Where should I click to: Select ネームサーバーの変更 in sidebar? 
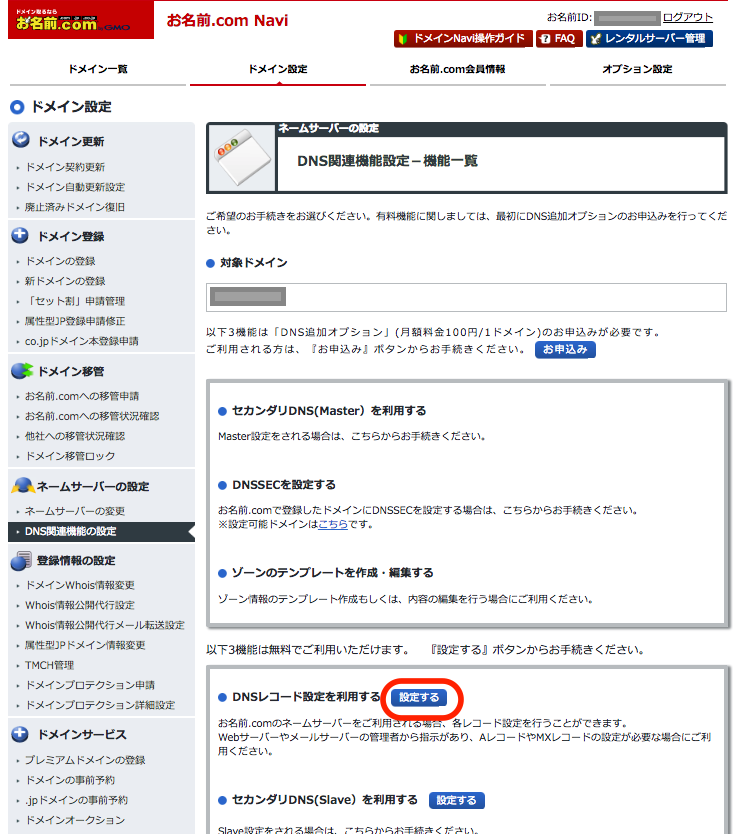tap(74, 511)
